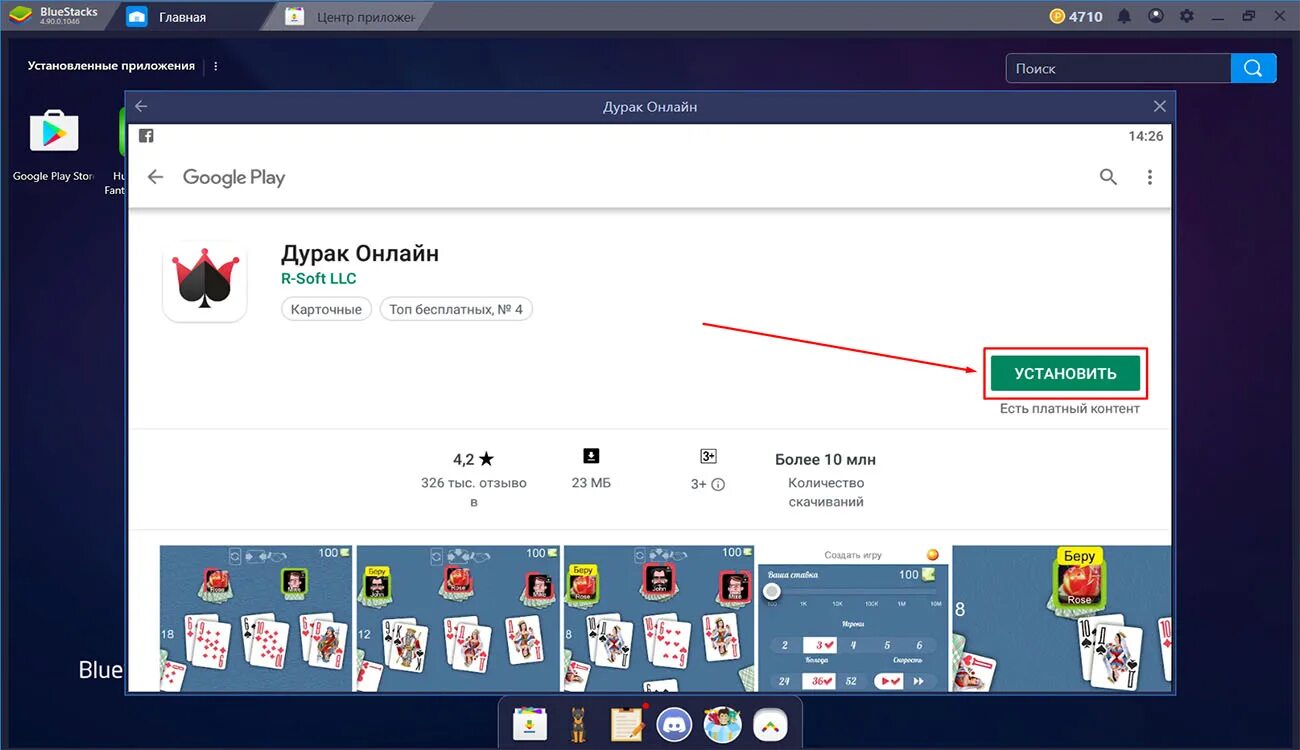This screenshot has height=750, width=1300.
Task: Click the blue search magnifier button
Action: pyautogui.click(x=1254, y=68)
